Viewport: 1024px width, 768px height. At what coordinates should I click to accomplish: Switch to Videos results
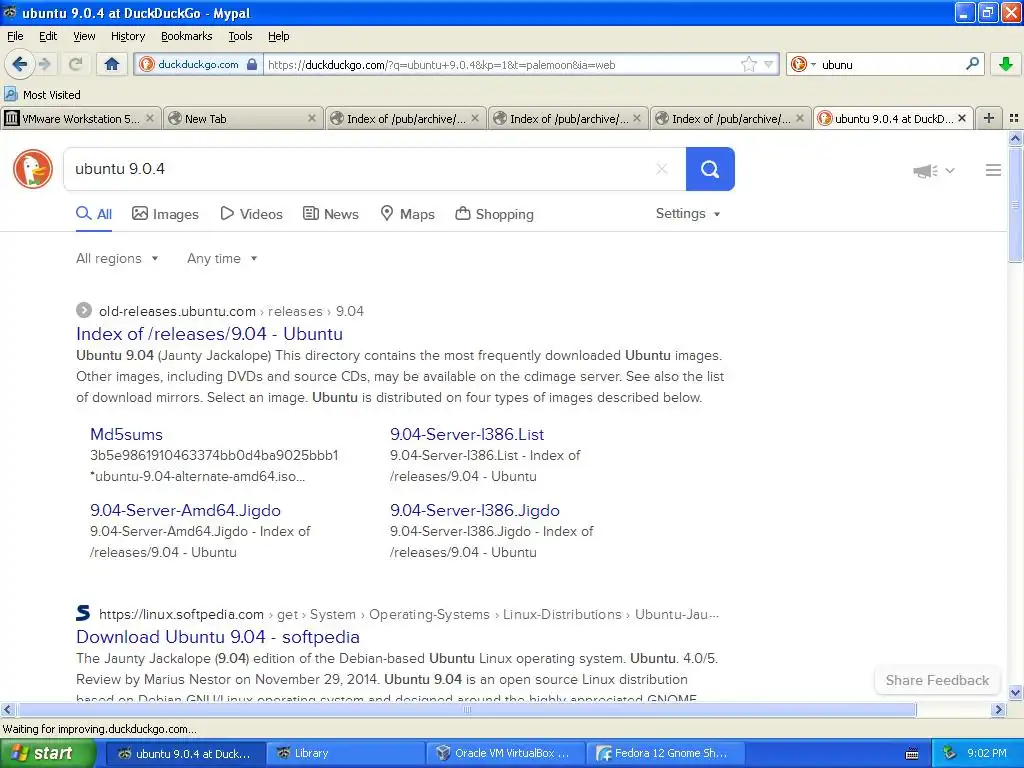click(x=251, y=214)
